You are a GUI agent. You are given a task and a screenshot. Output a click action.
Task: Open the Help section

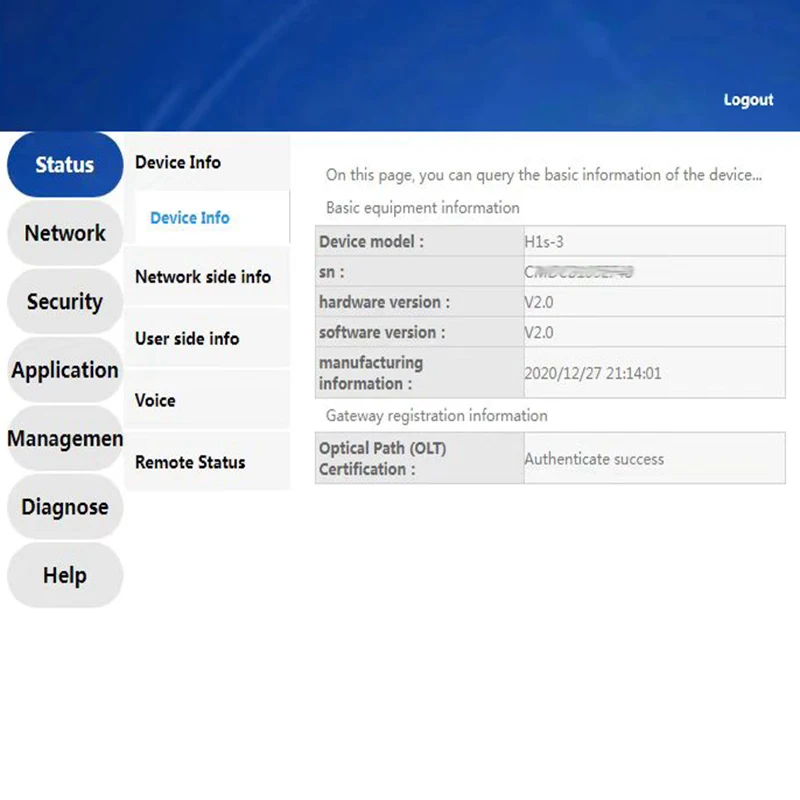pyautogui.click(x=65, y=576)
